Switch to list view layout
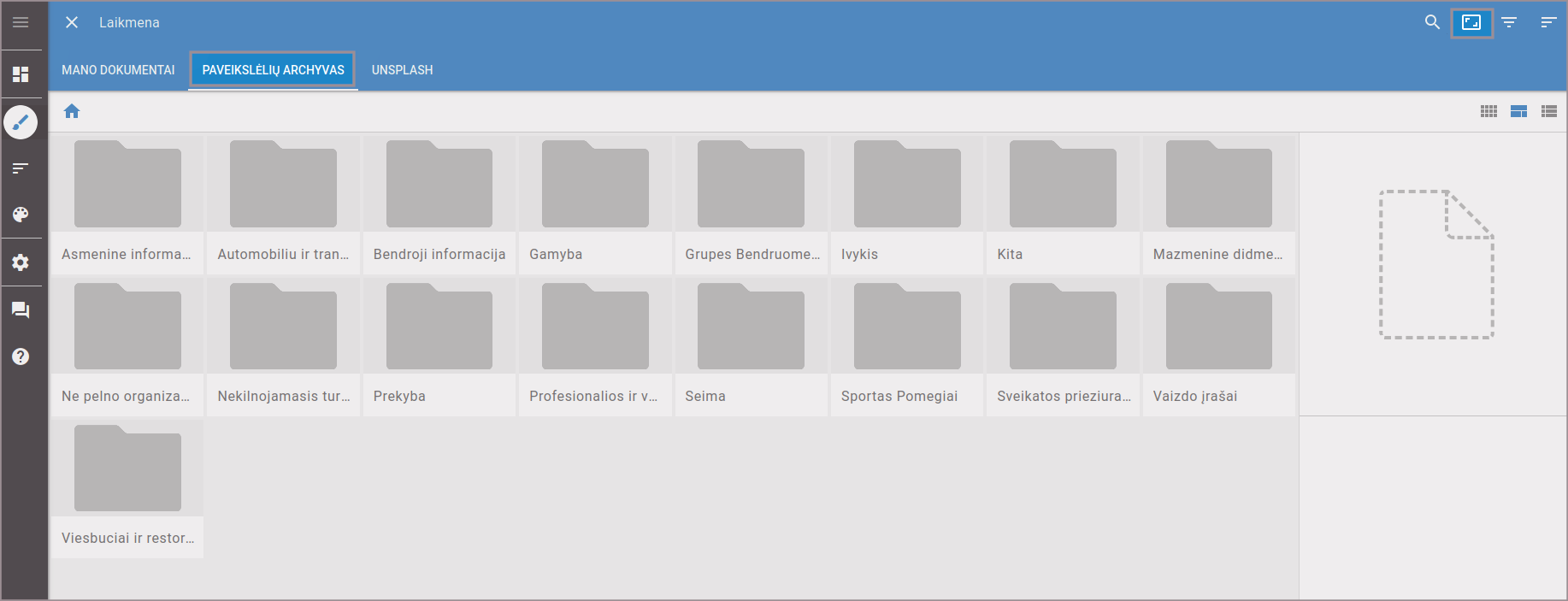 click(x=1548, y=111)
